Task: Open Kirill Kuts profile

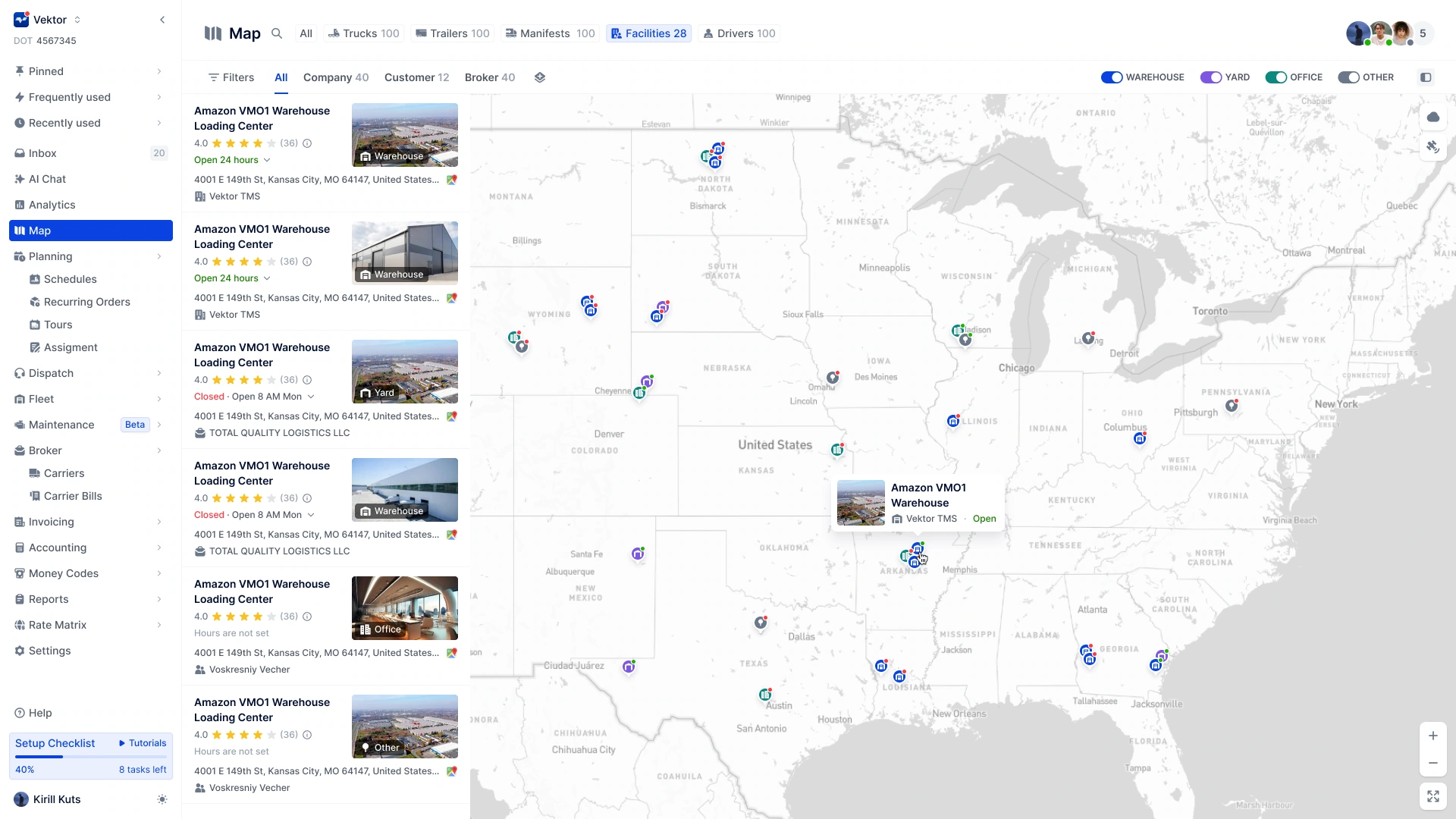Action: tap(48, 799)
